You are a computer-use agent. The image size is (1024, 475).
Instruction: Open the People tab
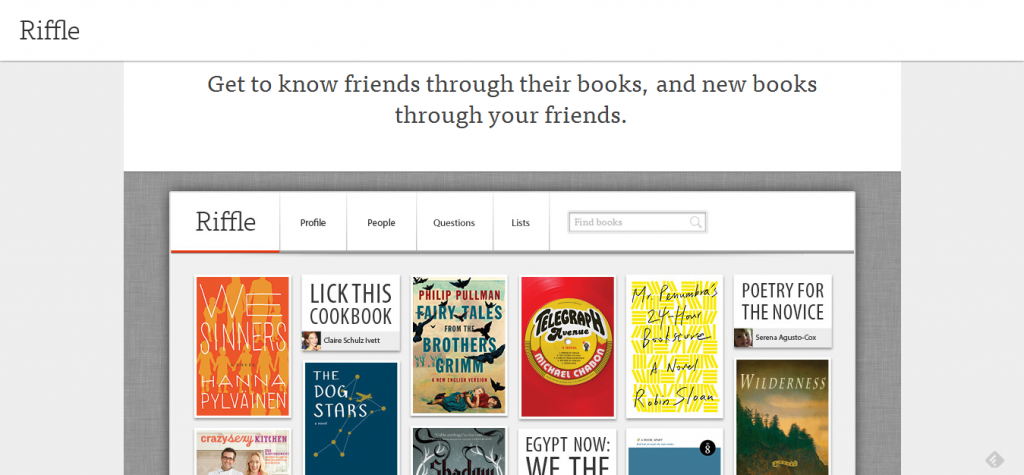[381, 222]
